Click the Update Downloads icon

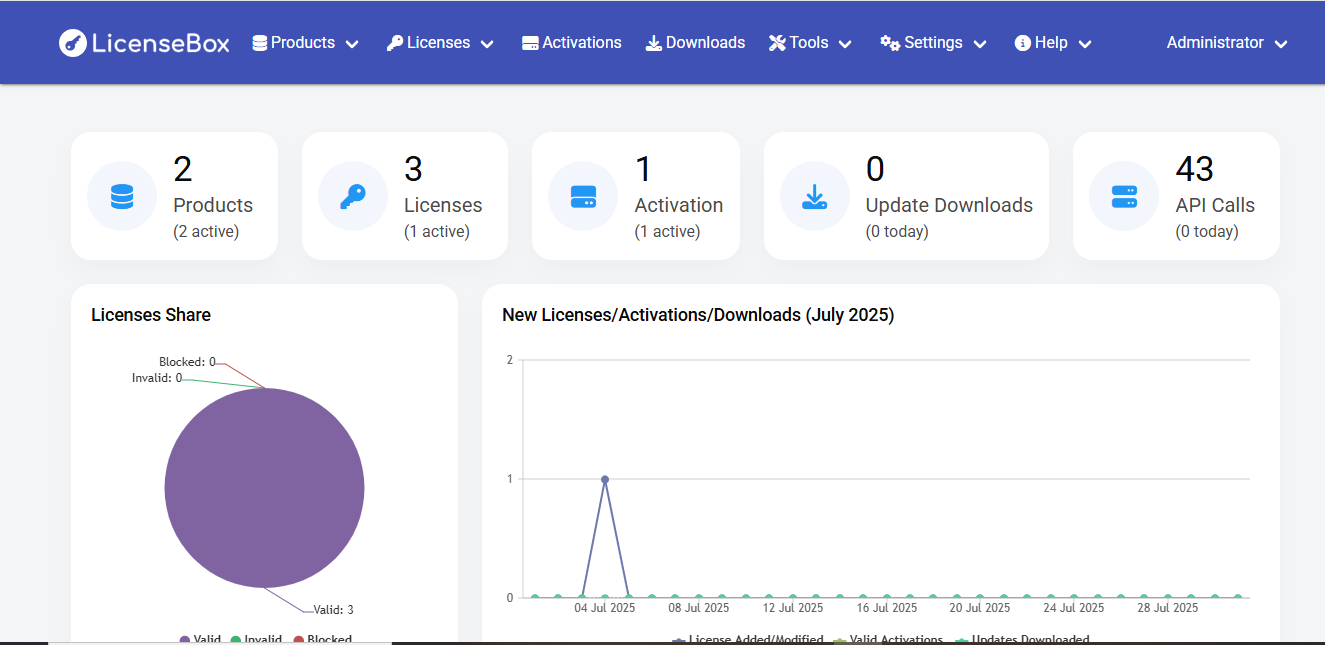[x=814, y=196]
